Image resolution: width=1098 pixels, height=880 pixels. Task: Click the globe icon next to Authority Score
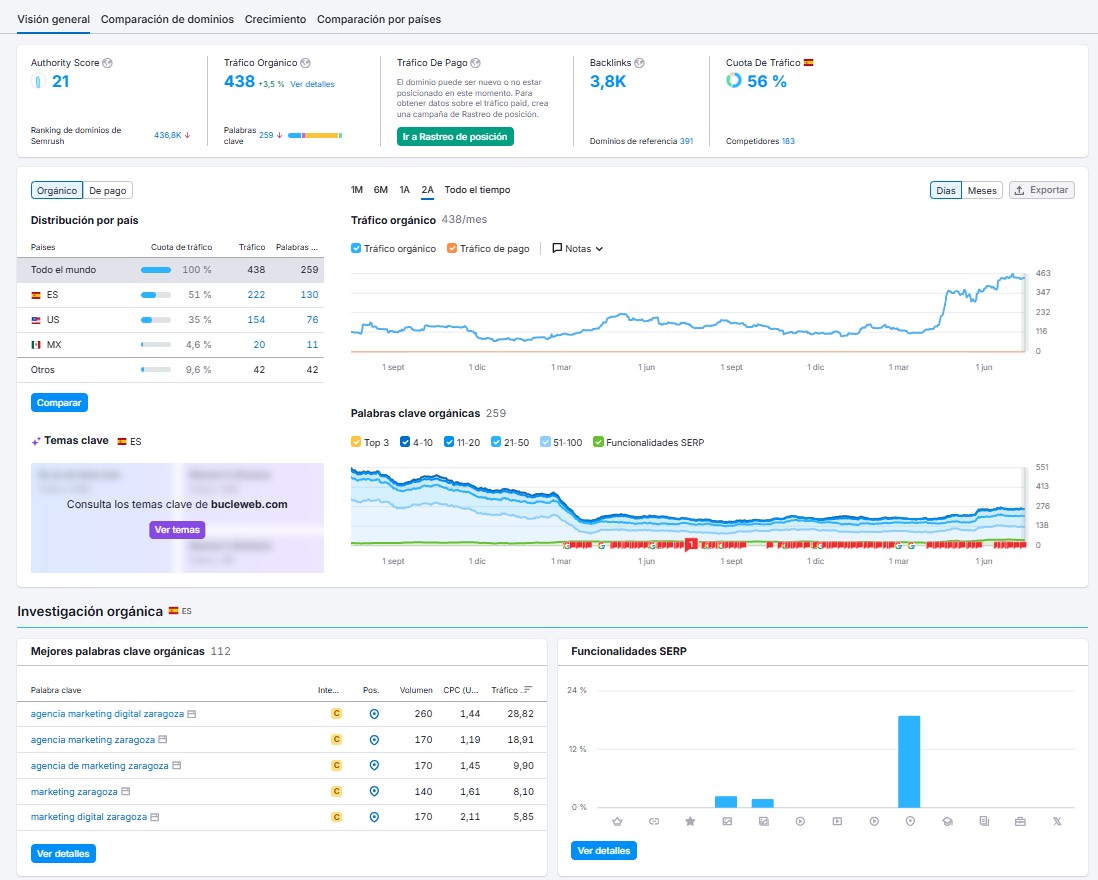point(107,63)
